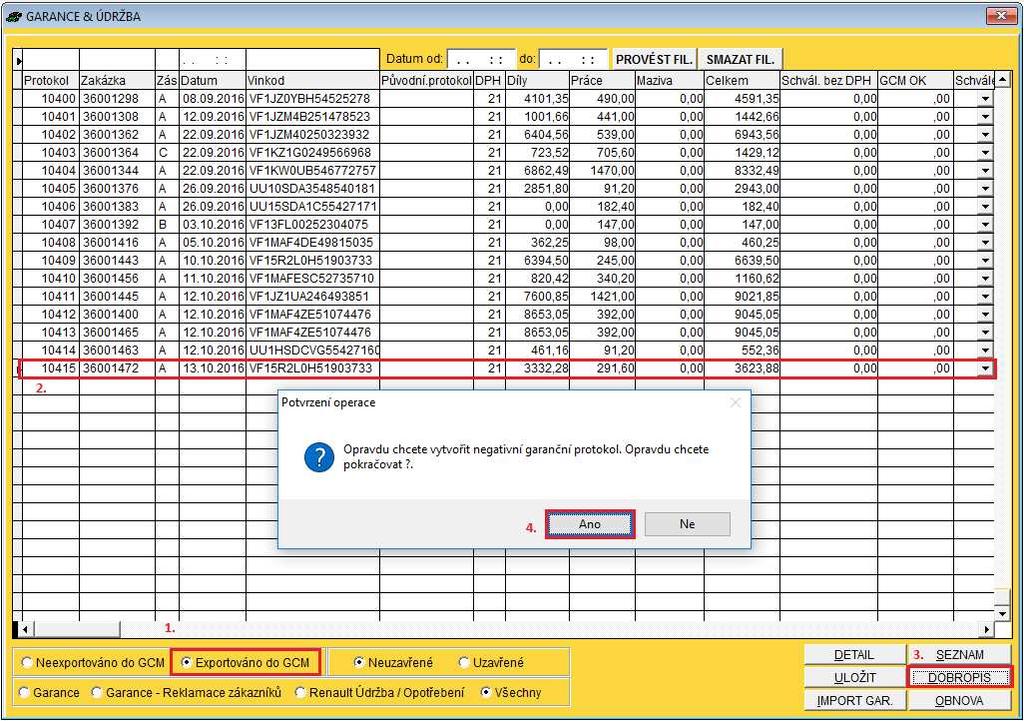Click the horizontal scrollbar thumb
This screenshot has width=1024, height=721.
[76, 630]
